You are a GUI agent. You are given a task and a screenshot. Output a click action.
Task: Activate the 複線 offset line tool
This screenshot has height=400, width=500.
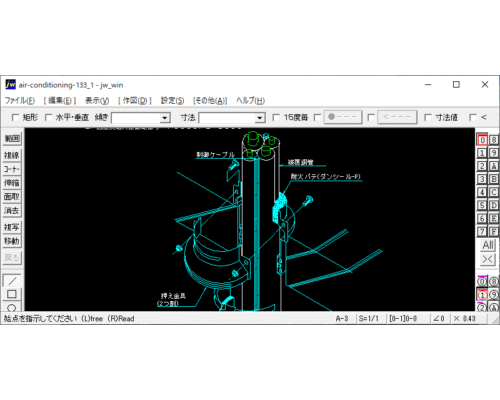[x=12, y=155]
